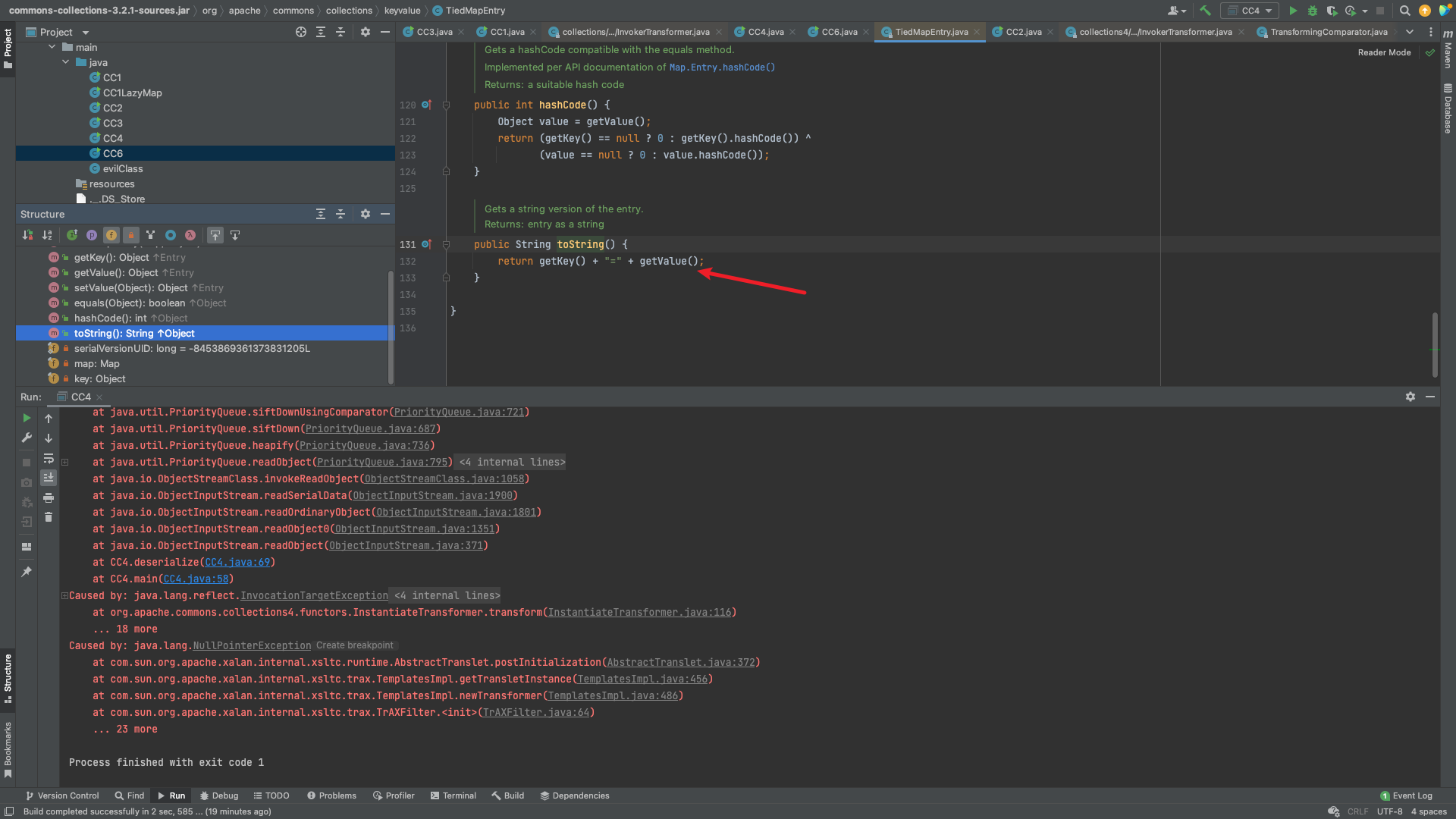Open the Problems tool window tab
The width and height of the screenshot is (1456, 819).
(332, 795)
